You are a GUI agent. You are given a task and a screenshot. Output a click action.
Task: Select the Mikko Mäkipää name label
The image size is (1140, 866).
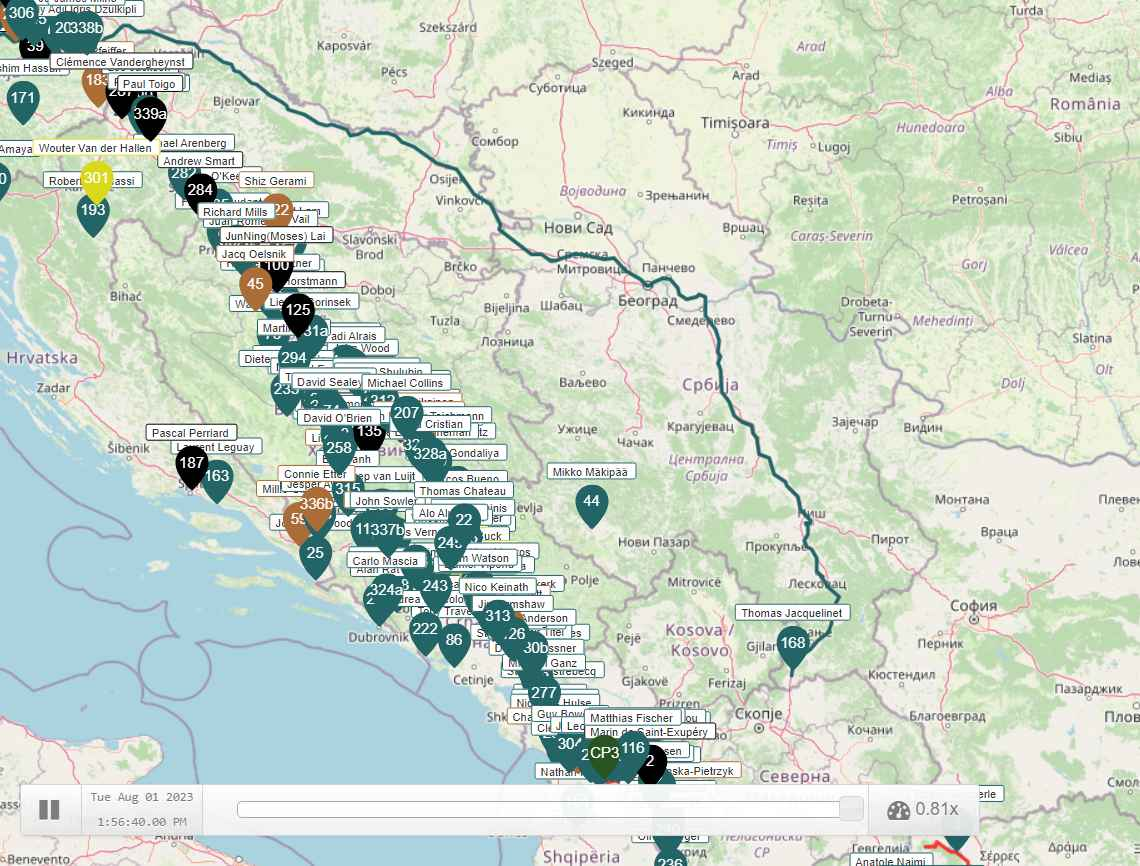(x=592, y=472)
